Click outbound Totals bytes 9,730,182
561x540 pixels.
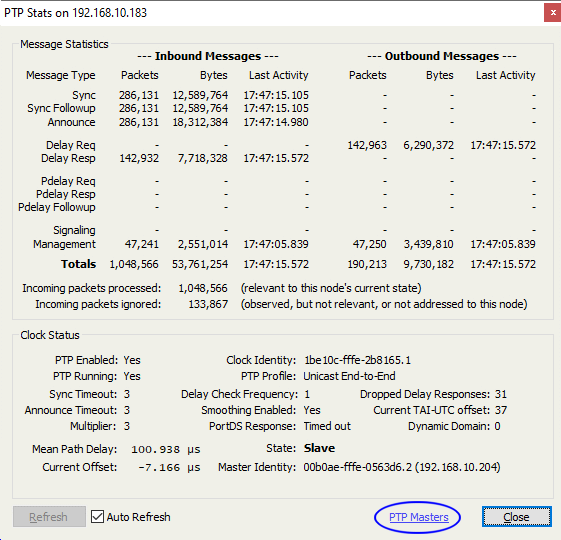pyautogui.click(x=429, y=264)
